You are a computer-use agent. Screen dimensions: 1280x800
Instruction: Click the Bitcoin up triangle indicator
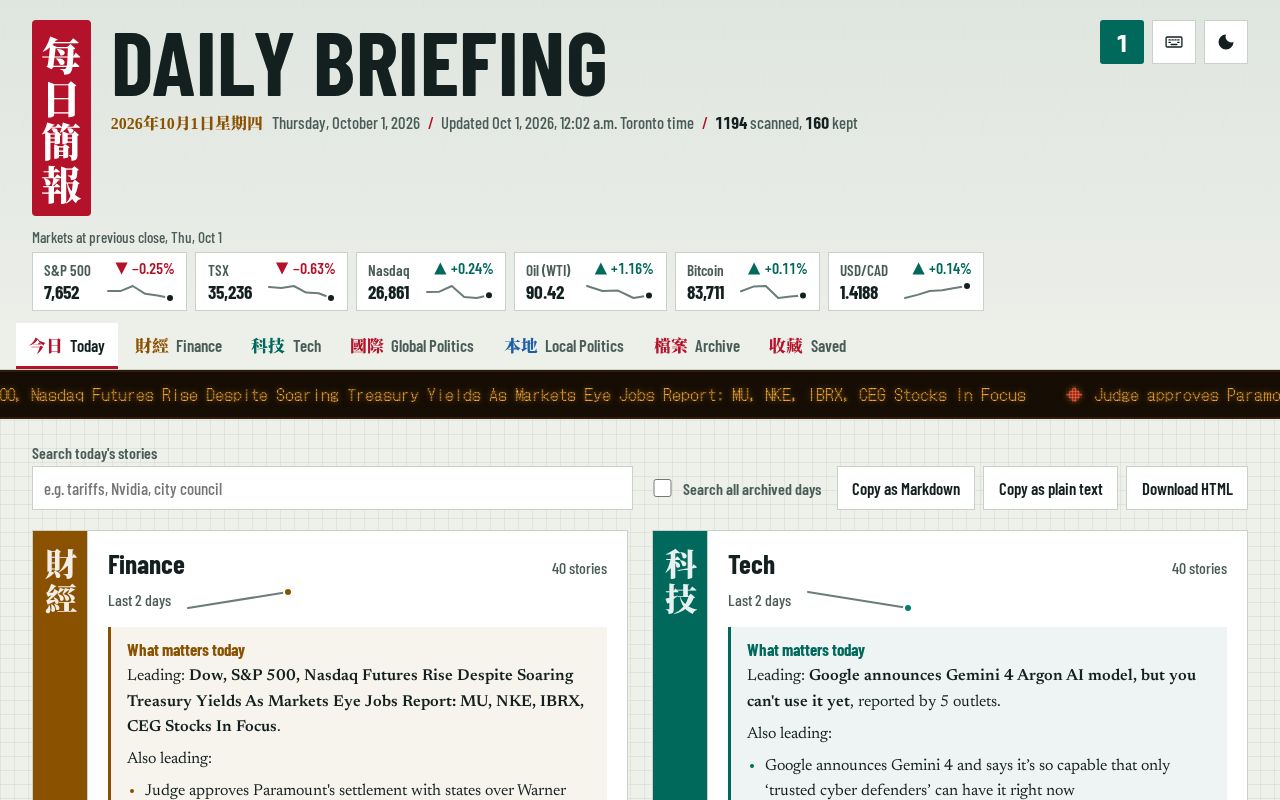point(754,268)
